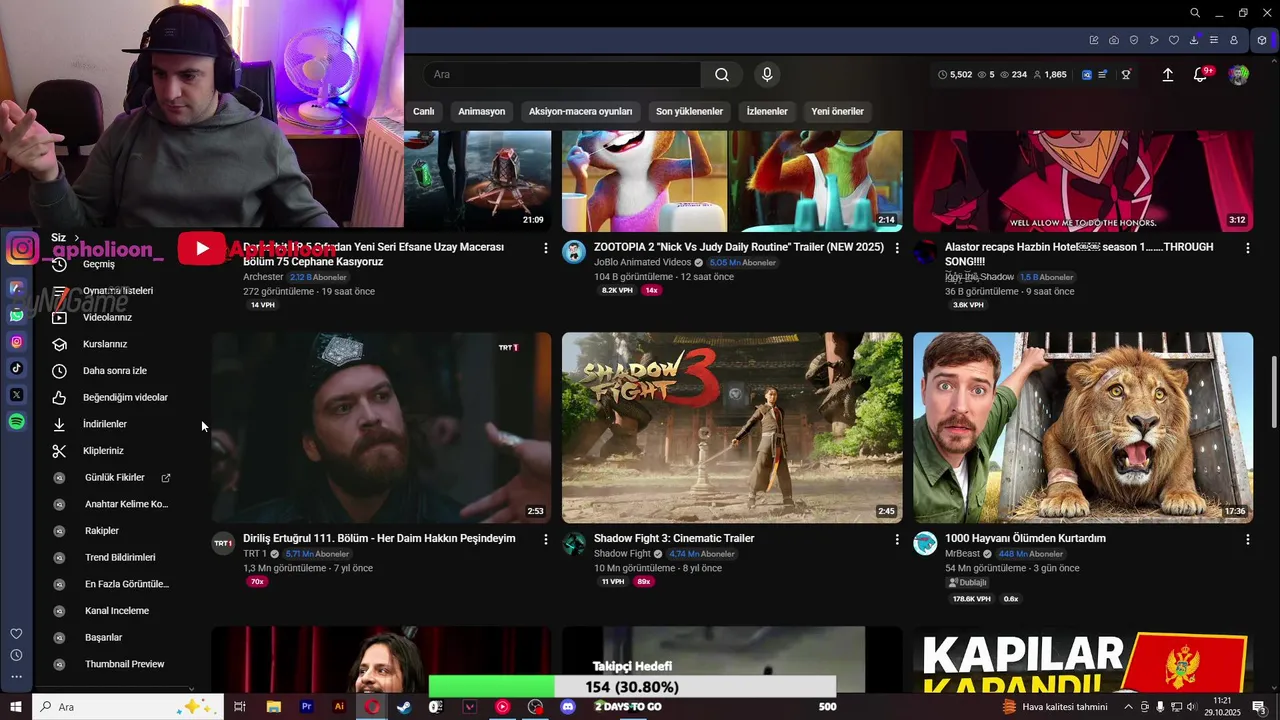This screenshot has height=720, width=1280.
Task: Select the Animasyon filter chip
Action: [482, 111]
